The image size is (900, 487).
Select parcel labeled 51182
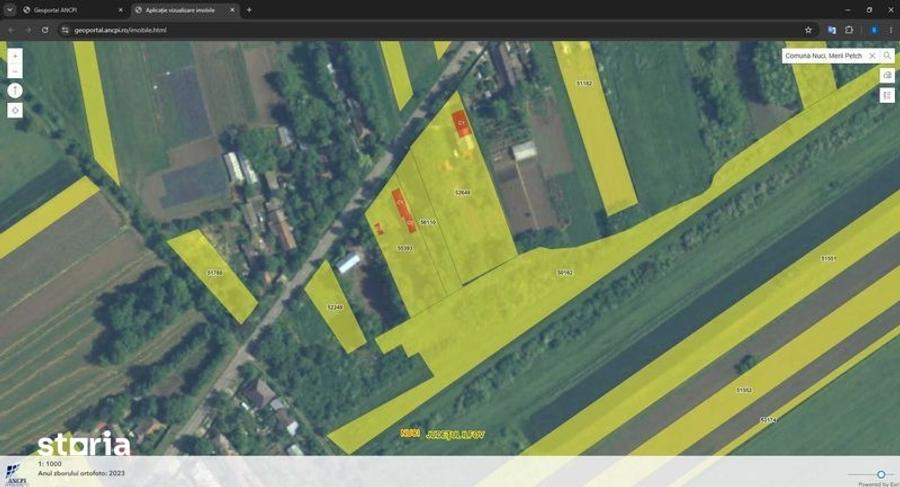click(584, 83)
